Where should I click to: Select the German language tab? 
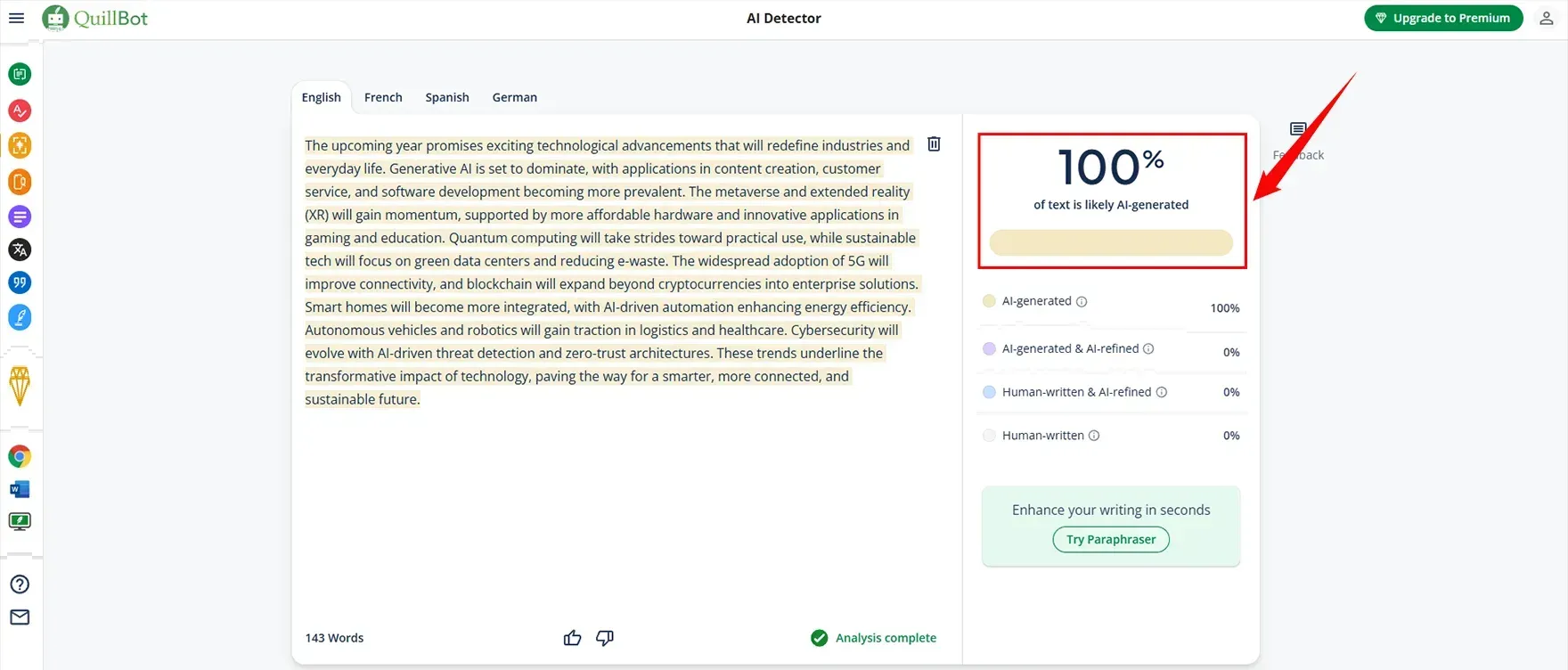[x=514, y=97]
